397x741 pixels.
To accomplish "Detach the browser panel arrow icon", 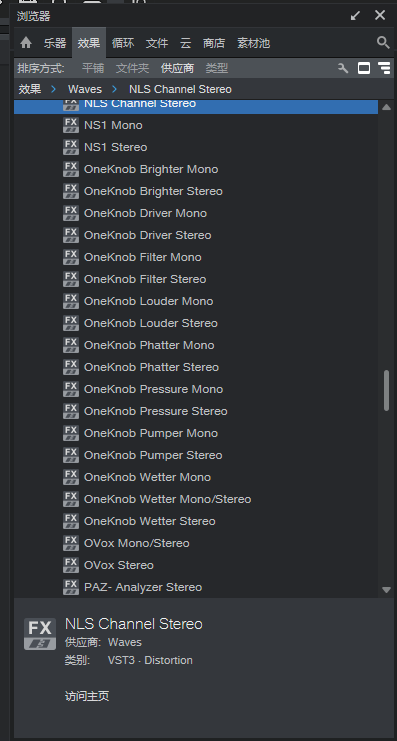I will point(355,16).
